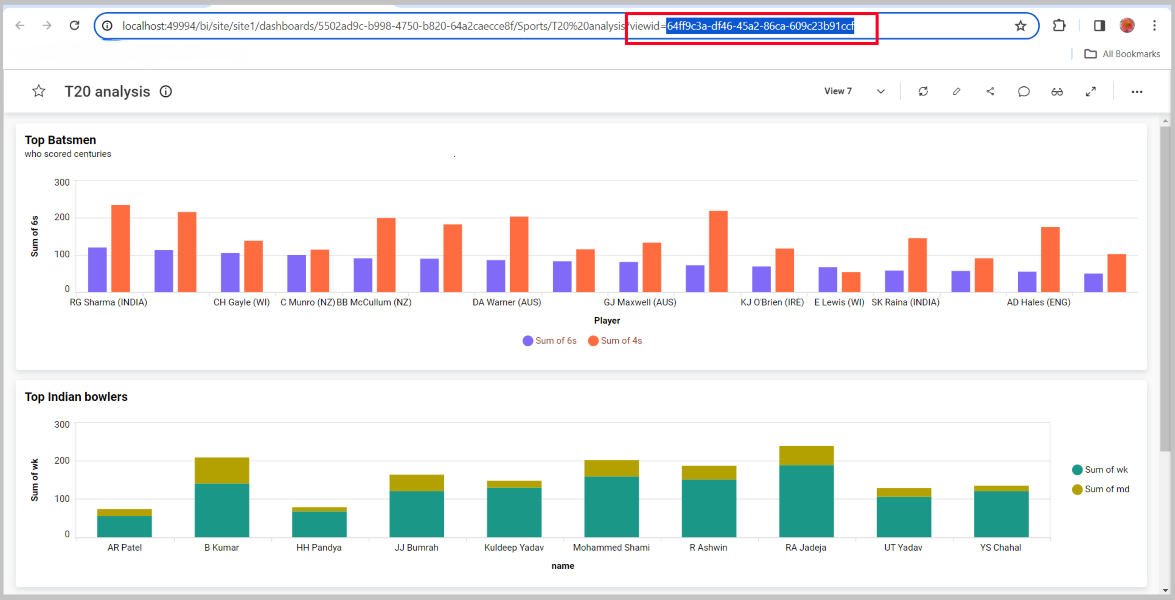Open the three-dot more options menu

(x=1137, y=91)
